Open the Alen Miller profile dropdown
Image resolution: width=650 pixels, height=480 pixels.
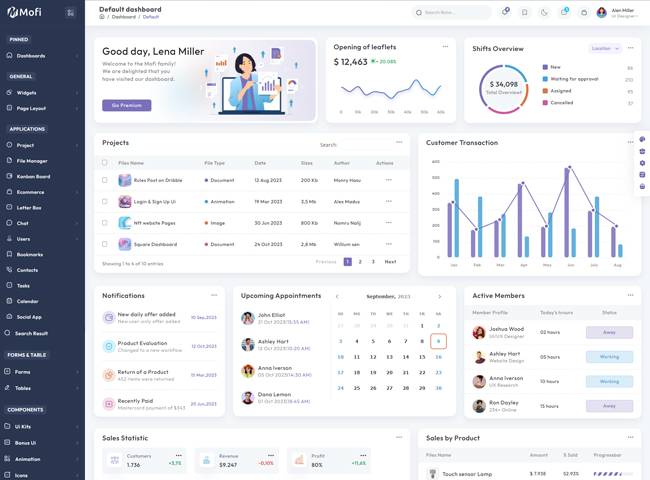pos(616,13)
